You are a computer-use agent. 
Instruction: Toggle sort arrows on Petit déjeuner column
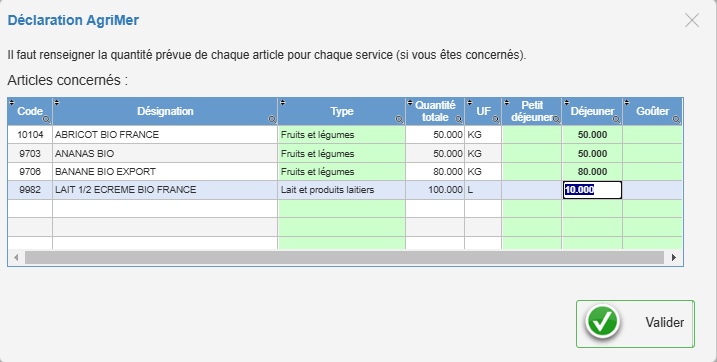(507, 102)
